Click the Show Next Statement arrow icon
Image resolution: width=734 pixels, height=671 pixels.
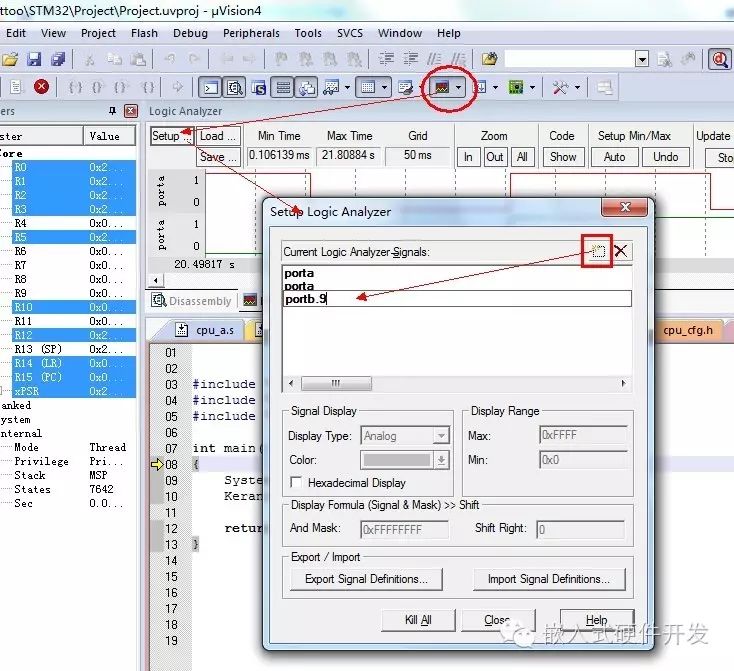[x=177, y=87]
